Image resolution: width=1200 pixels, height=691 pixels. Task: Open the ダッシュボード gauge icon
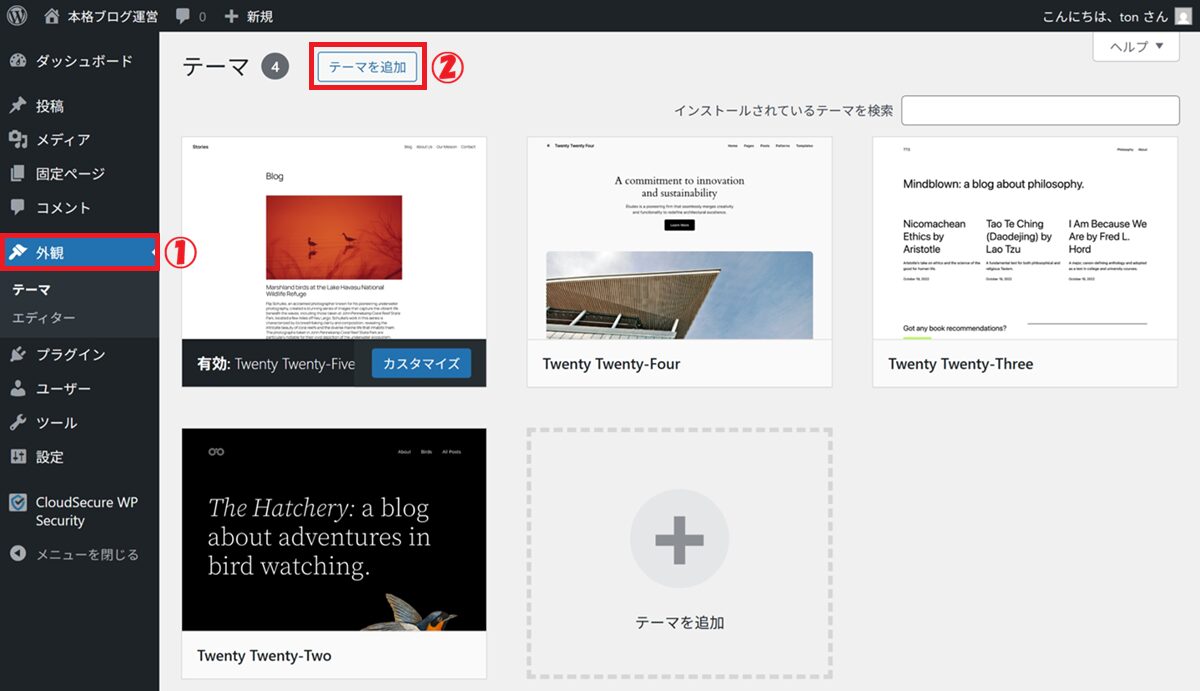tap(18, 61)
